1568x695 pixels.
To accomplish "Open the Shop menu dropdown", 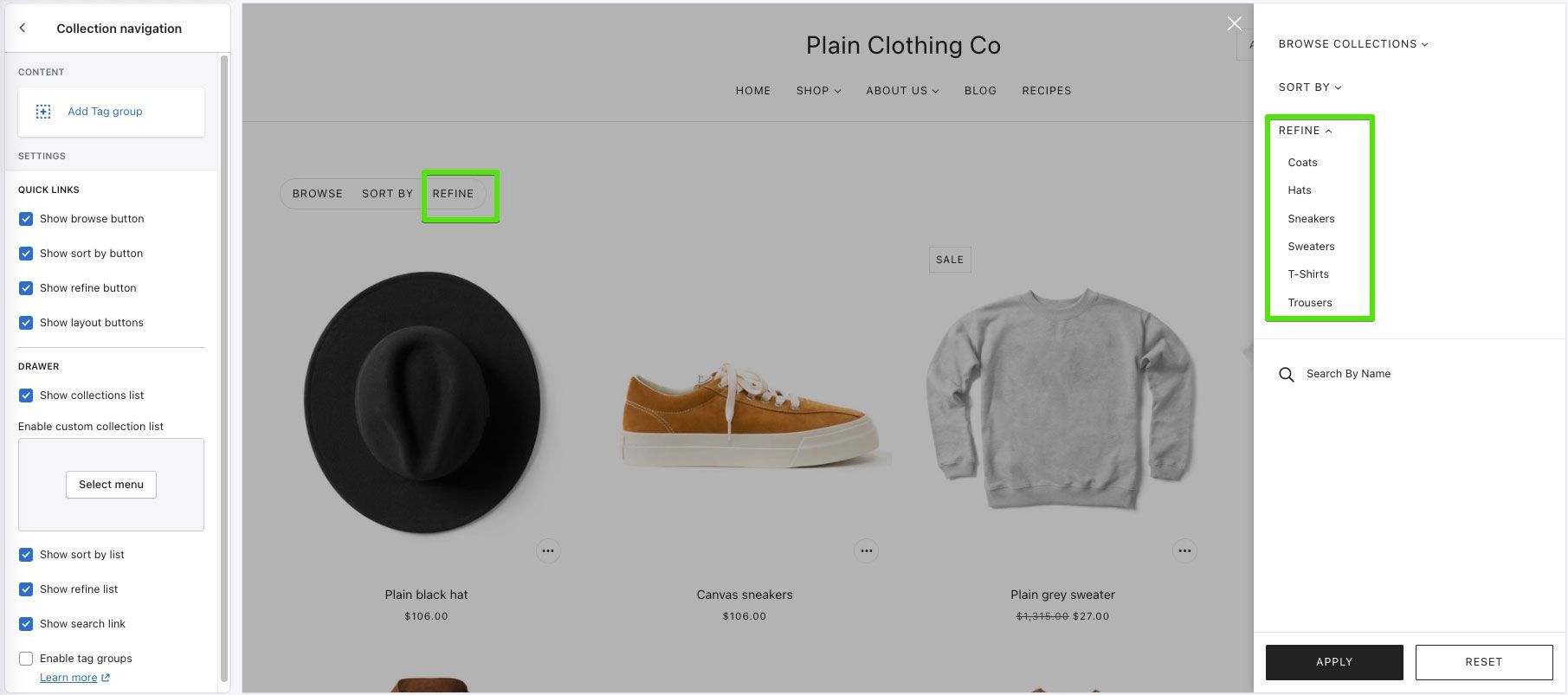I will point(818,91).
